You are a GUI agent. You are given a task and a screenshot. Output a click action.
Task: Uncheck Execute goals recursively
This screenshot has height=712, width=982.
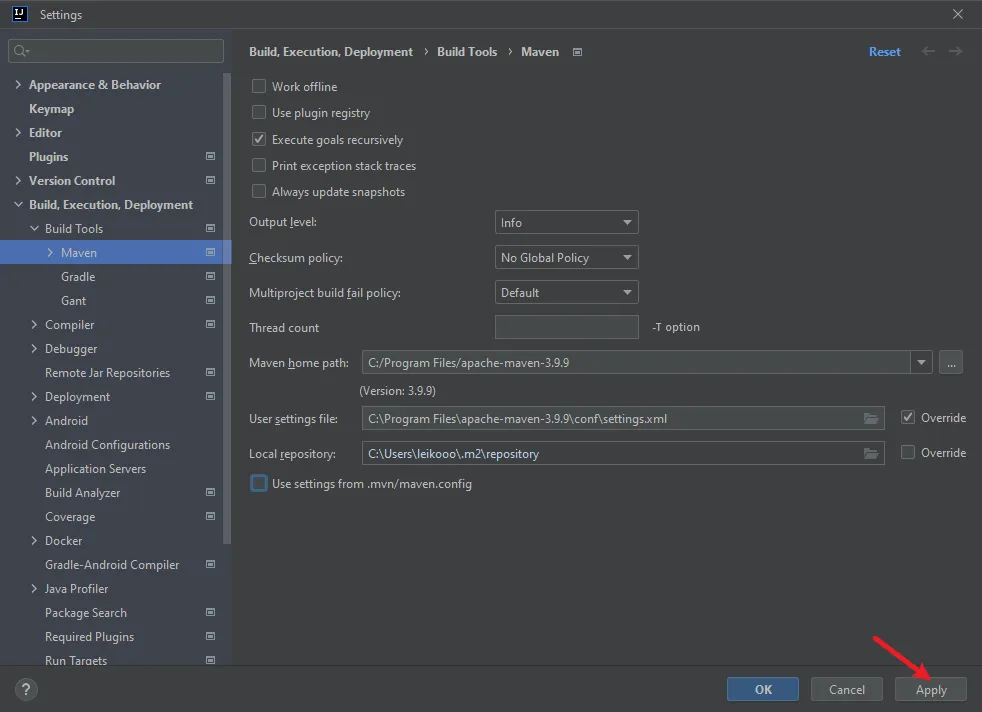pyautogui.click(x=259, y=139)
